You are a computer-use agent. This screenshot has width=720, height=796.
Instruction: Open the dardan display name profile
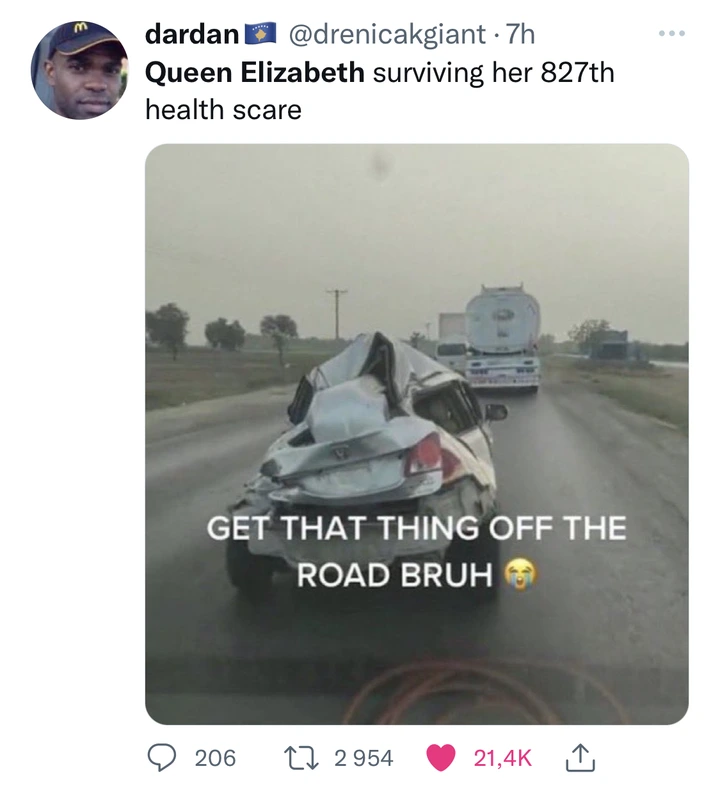[191, 35]
